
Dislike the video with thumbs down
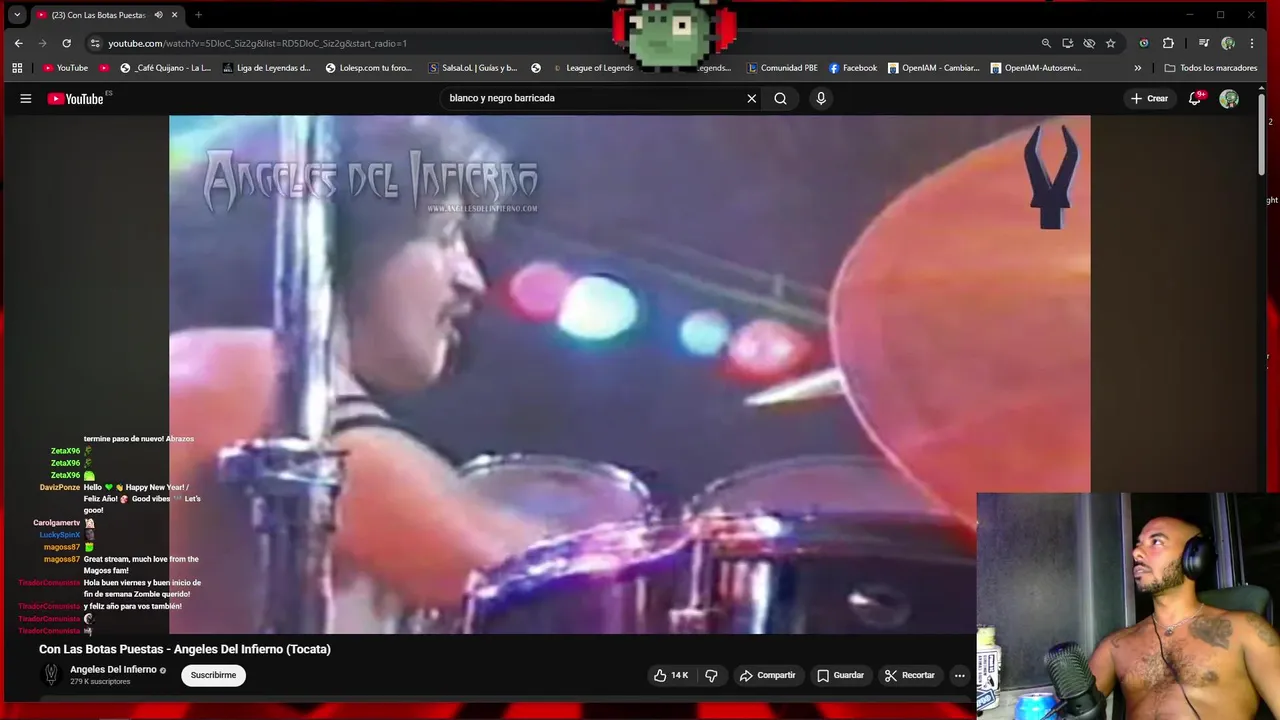711,675
